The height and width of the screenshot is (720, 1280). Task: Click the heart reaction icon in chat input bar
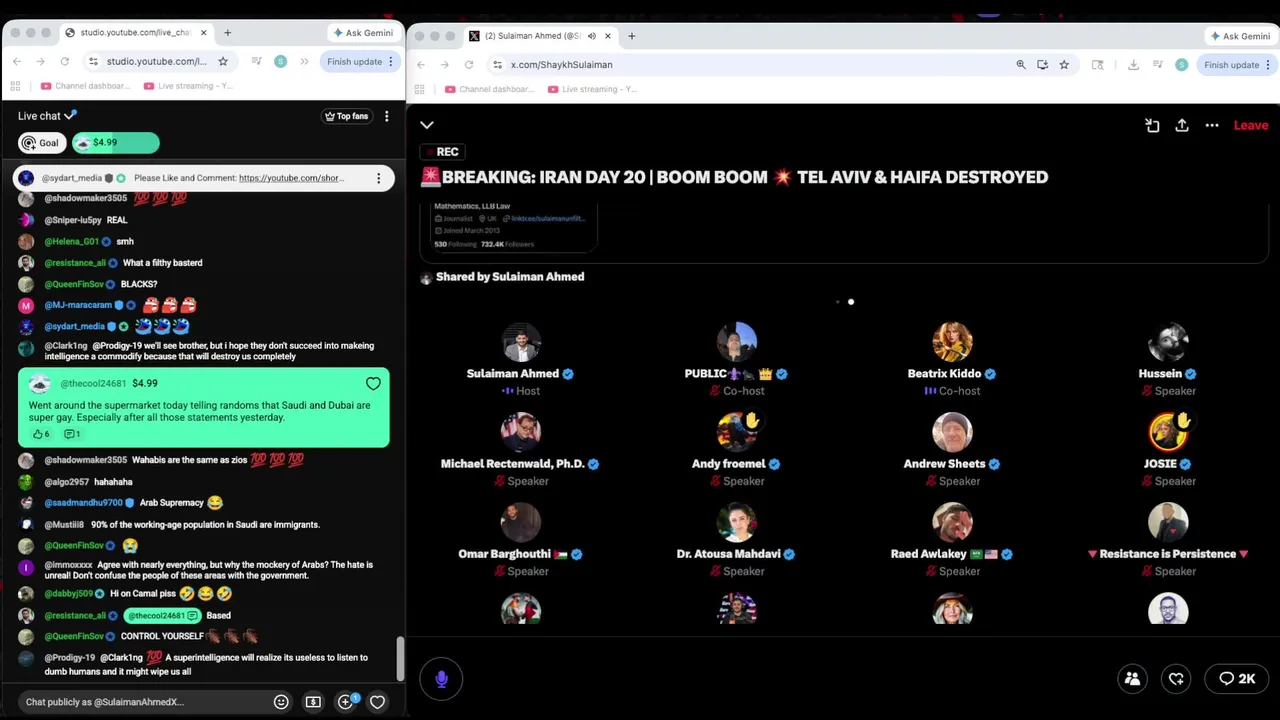tap(377, 702)
